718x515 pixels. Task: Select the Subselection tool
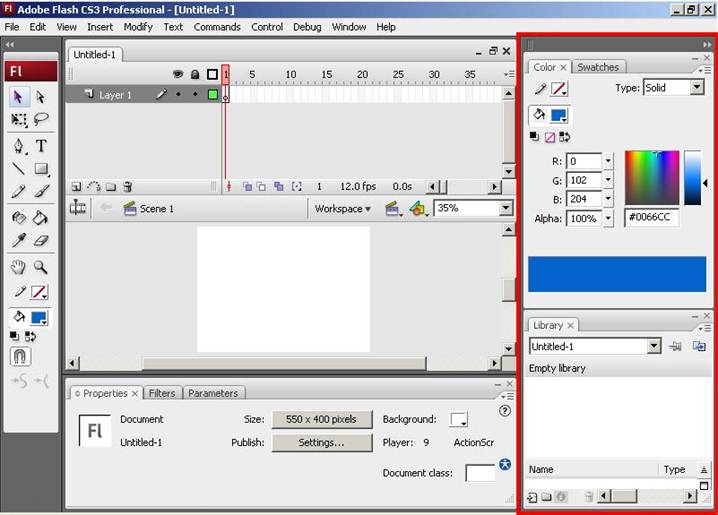tap(41, 97)
